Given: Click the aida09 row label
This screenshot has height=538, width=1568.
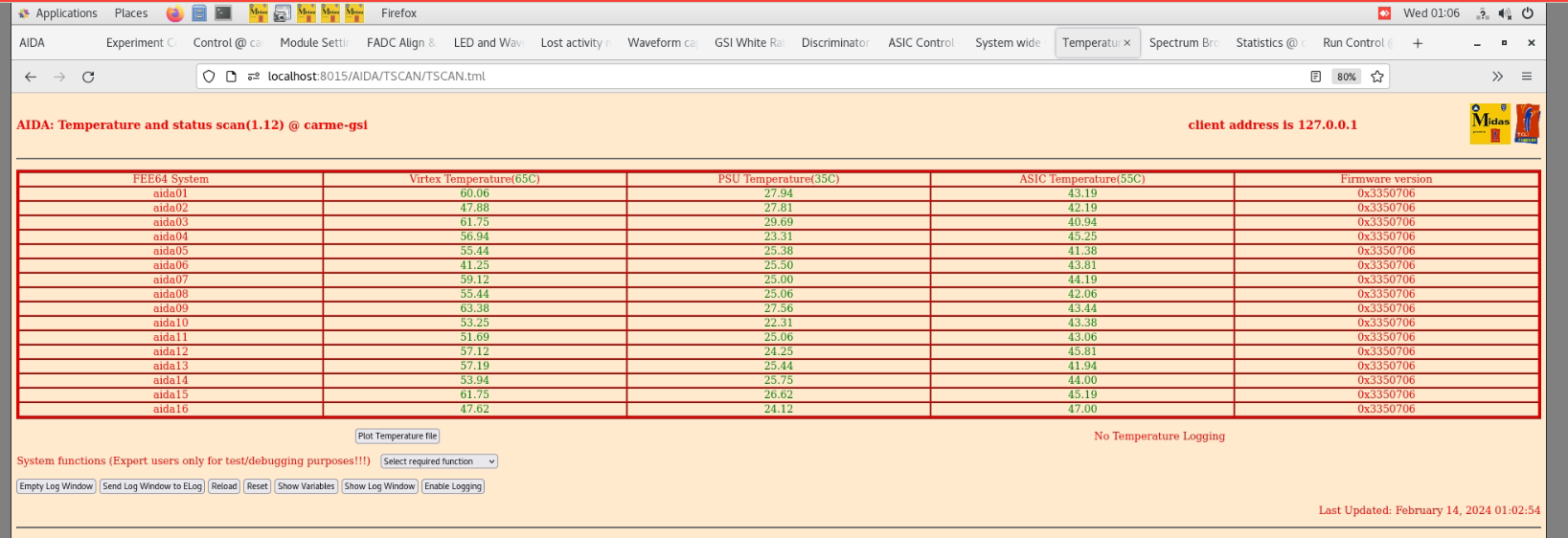Looking at the screenshot, I should click(x=170, y=308).
